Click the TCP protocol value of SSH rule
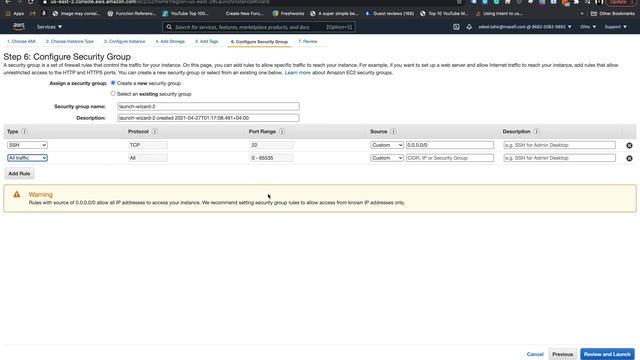The image size is (640, 360). click(148, 145)
